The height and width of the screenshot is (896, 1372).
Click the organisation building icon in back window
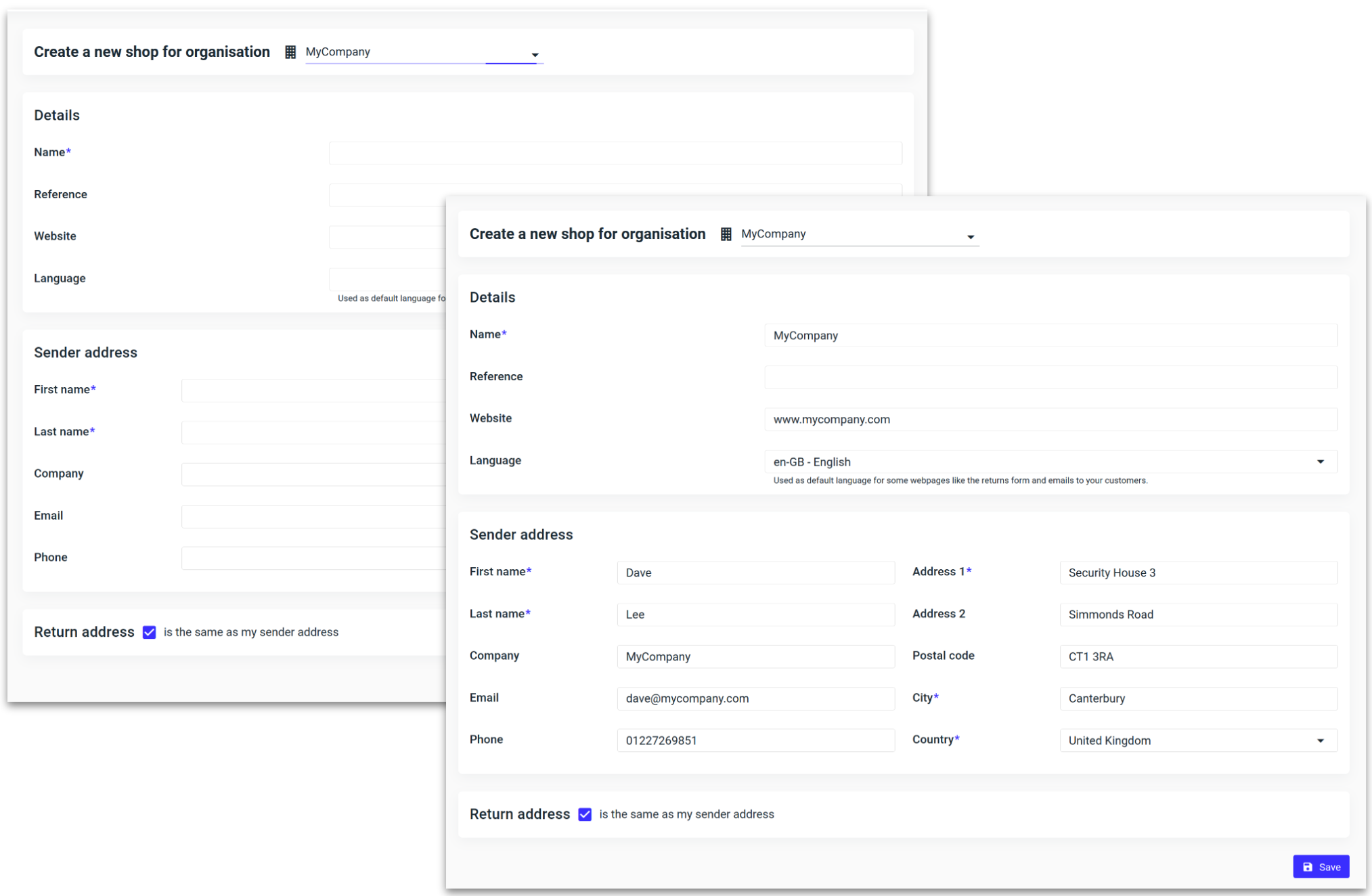click(x=290, y=52)
